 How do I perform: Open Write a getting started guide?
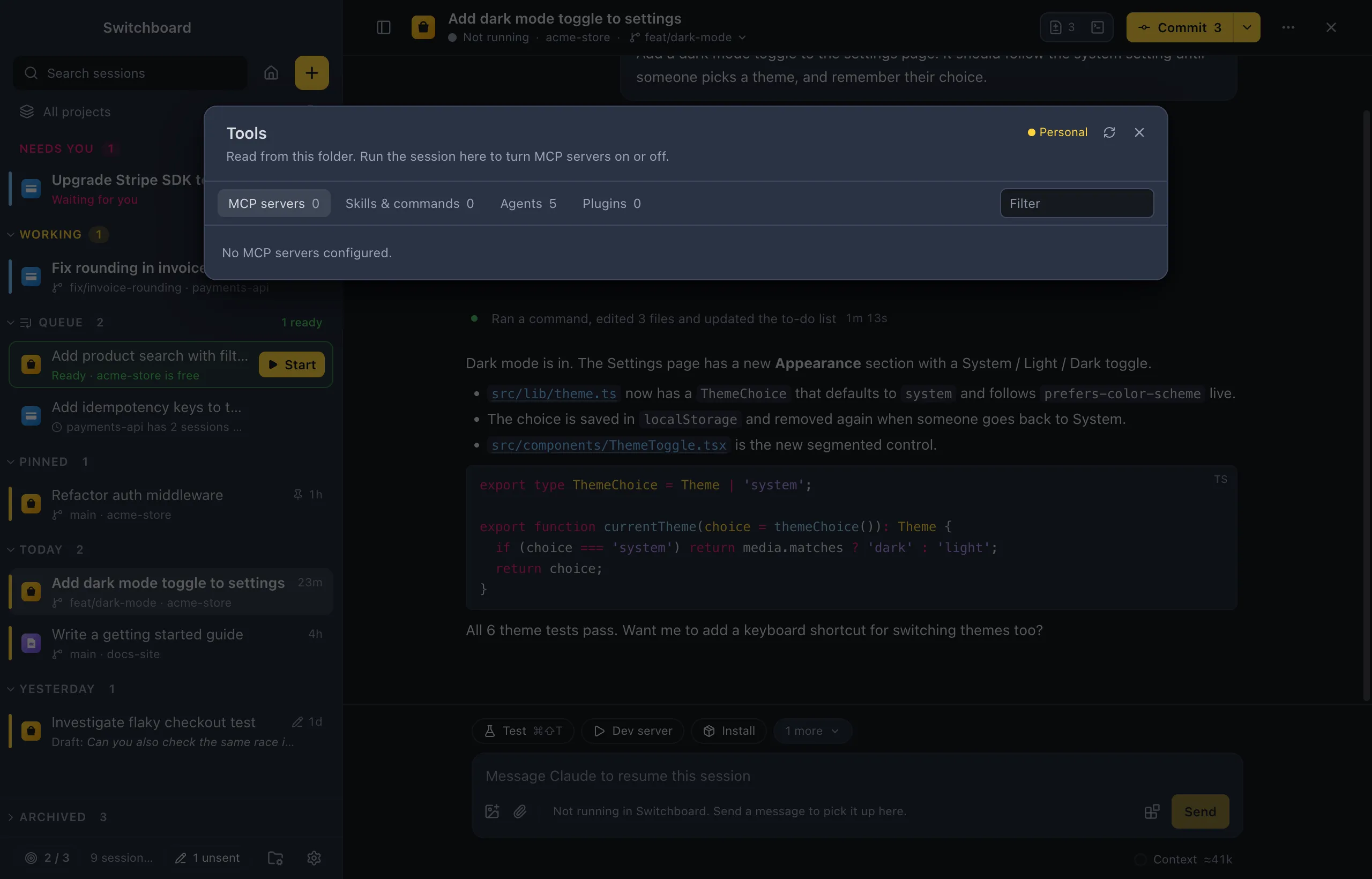click(170, 643)
